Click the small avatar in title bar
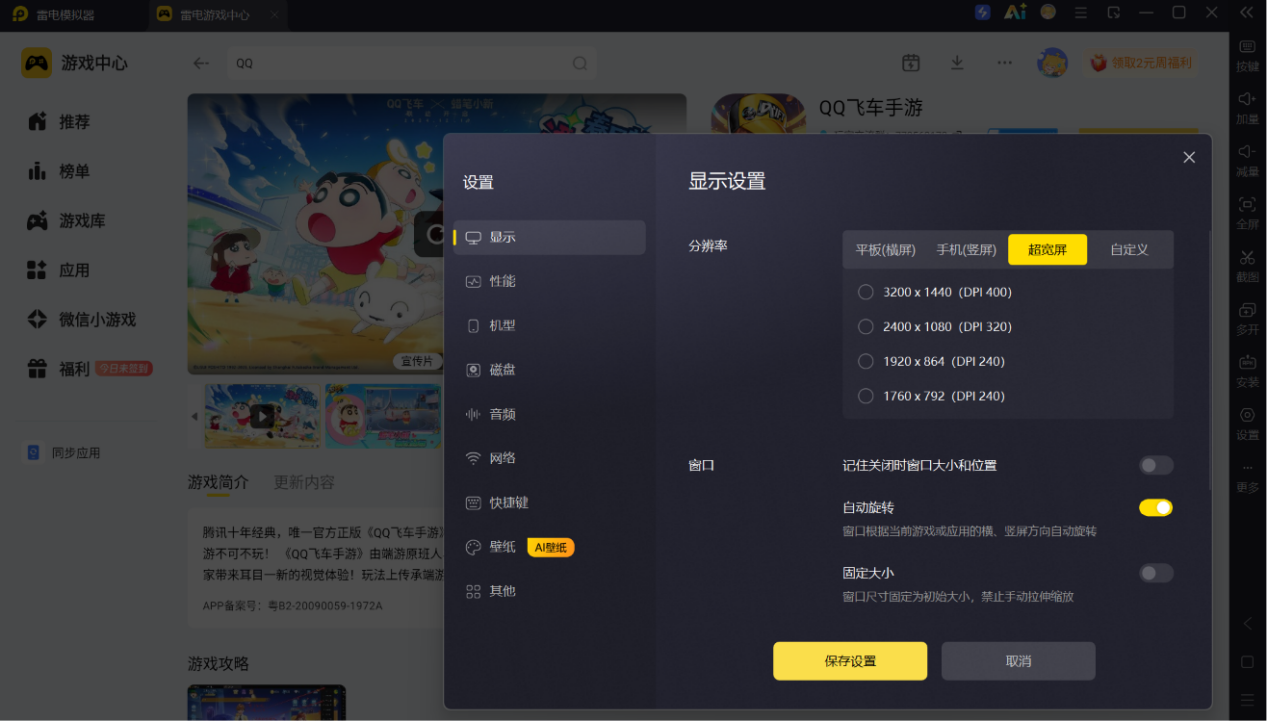This screenshot has height=721, width=1267. coord(1048,12)
